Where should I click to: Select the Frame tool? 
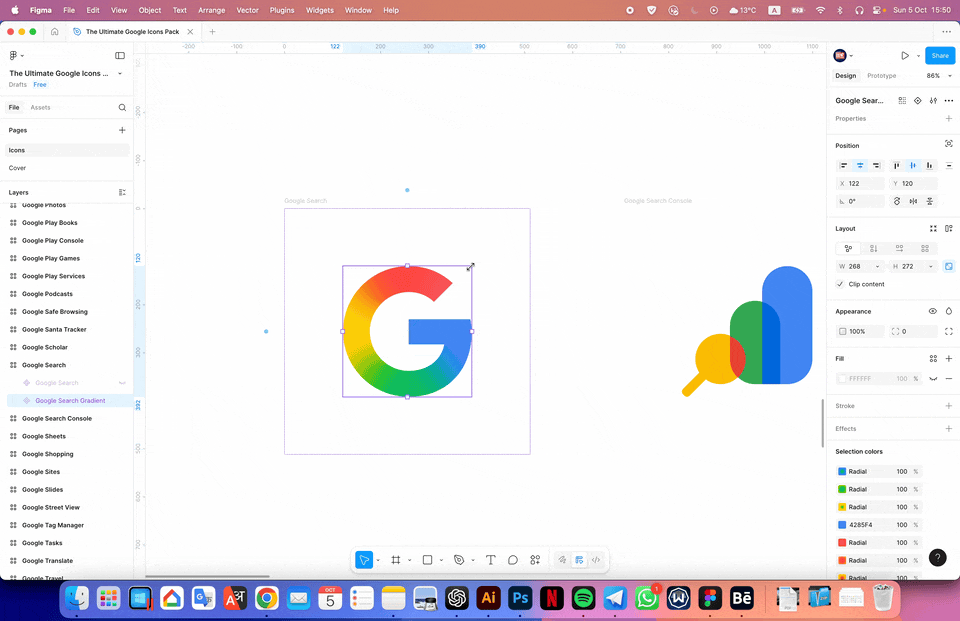396,560
